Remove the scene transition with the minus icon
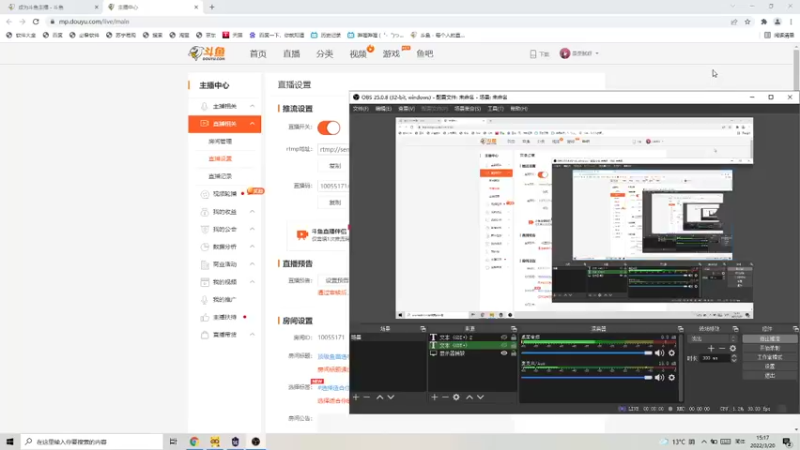The width and height of the screenshot is (800, 450). pos(722,348)
